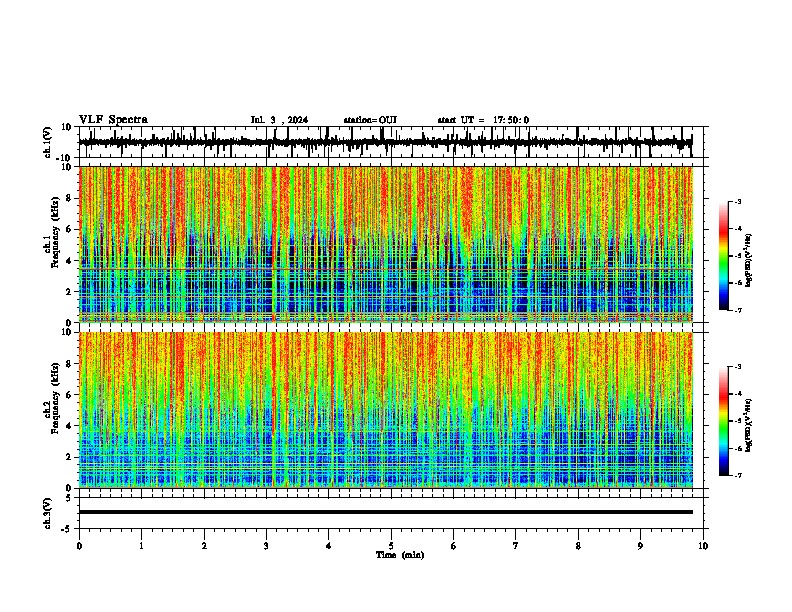Click the "-3" label on ch.1 color bar
The image size is (792, 612).
coord(737,201)
